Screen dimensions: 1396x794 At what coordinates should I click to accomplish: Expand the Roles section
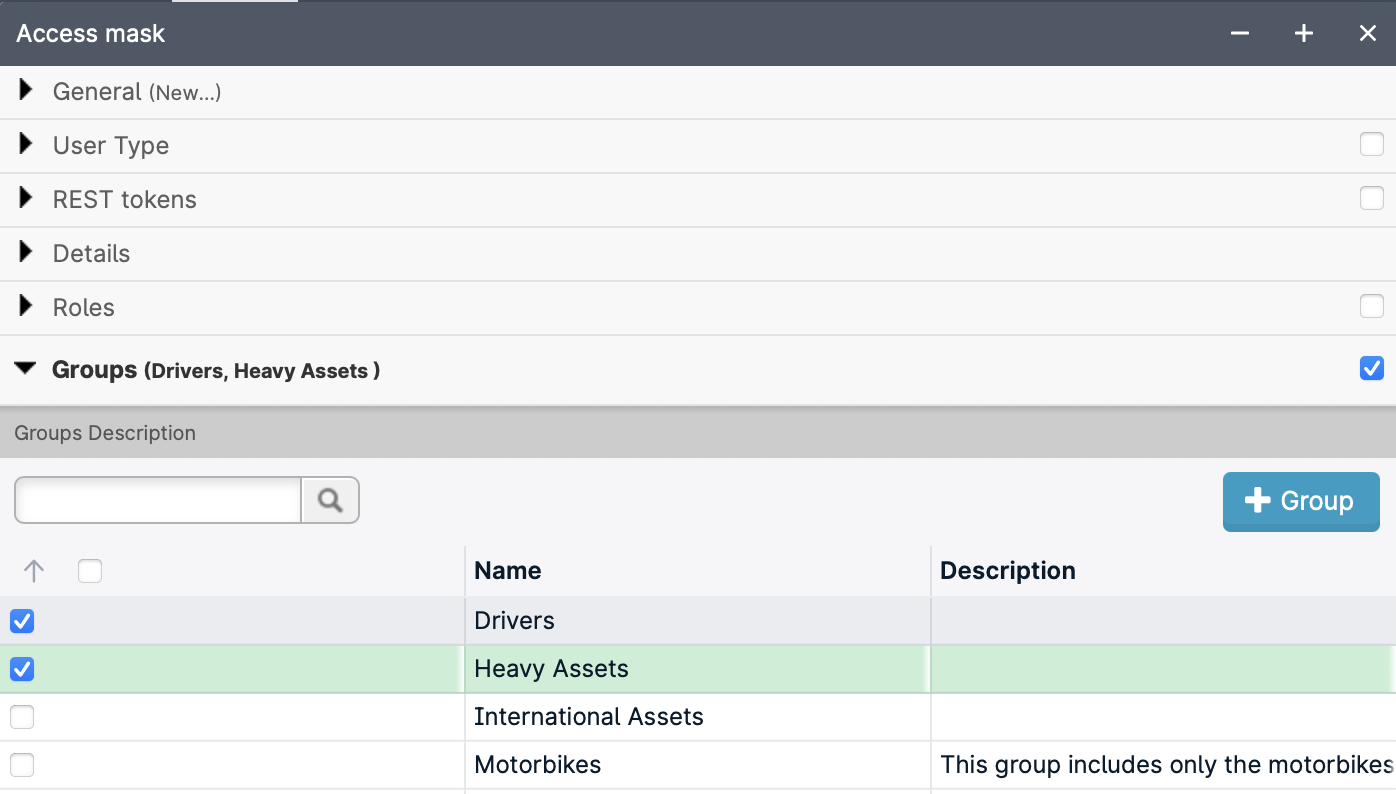[x=26, y=307]
